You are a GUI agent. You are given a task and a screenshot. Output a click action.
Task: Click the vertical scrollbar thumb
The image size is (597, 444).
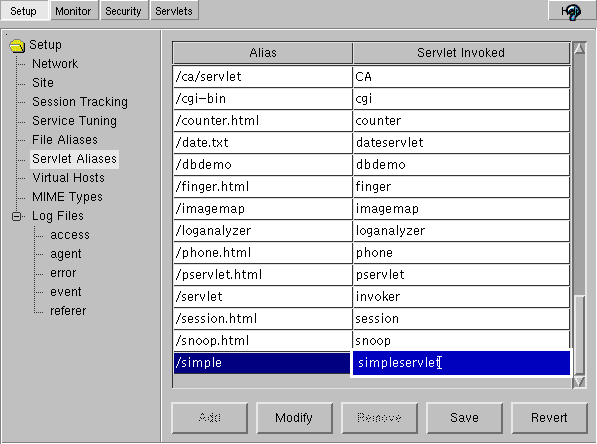tap(579, 335)
